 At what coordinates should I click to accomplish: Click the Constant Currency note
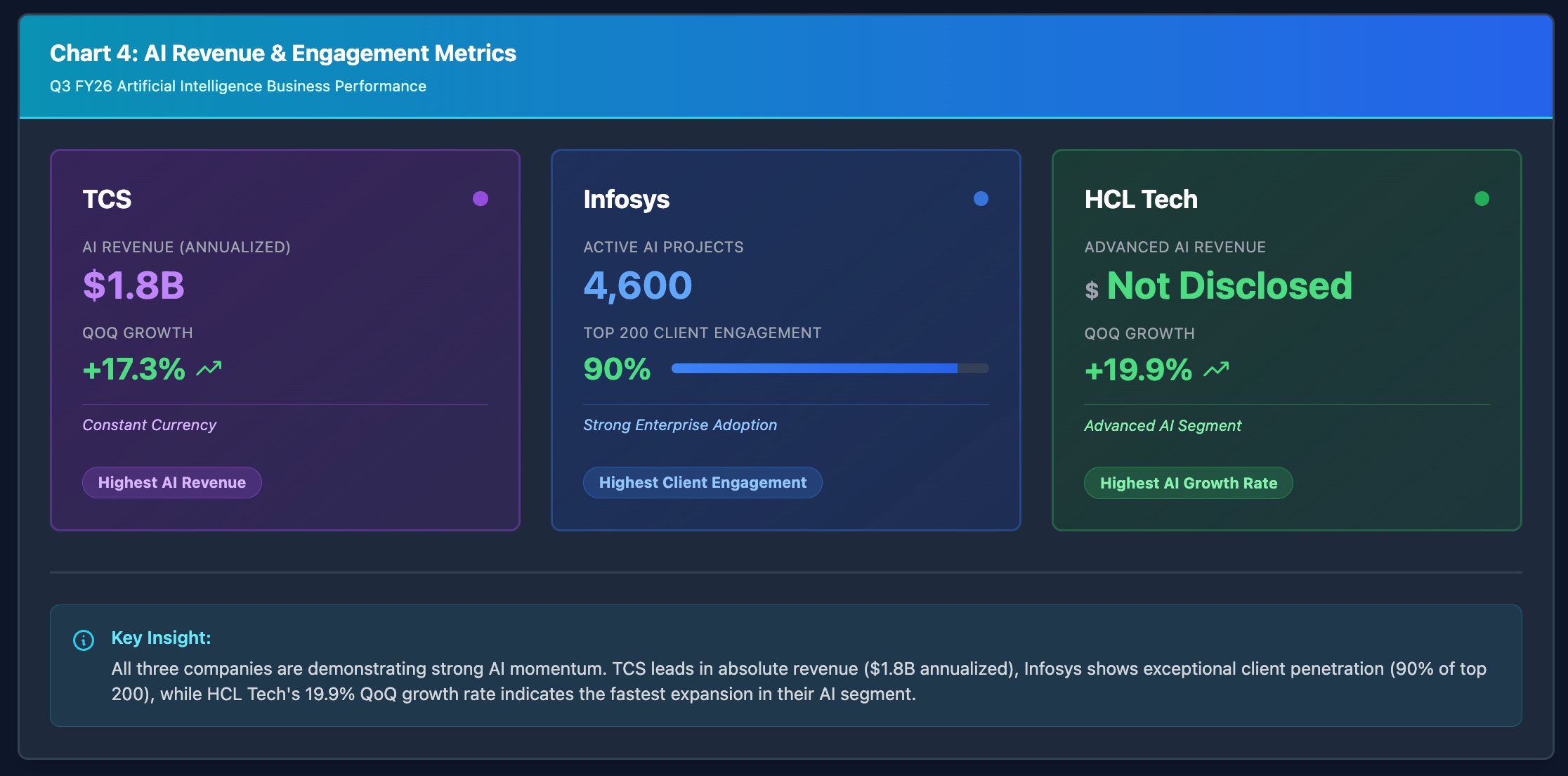pos(150,425)
